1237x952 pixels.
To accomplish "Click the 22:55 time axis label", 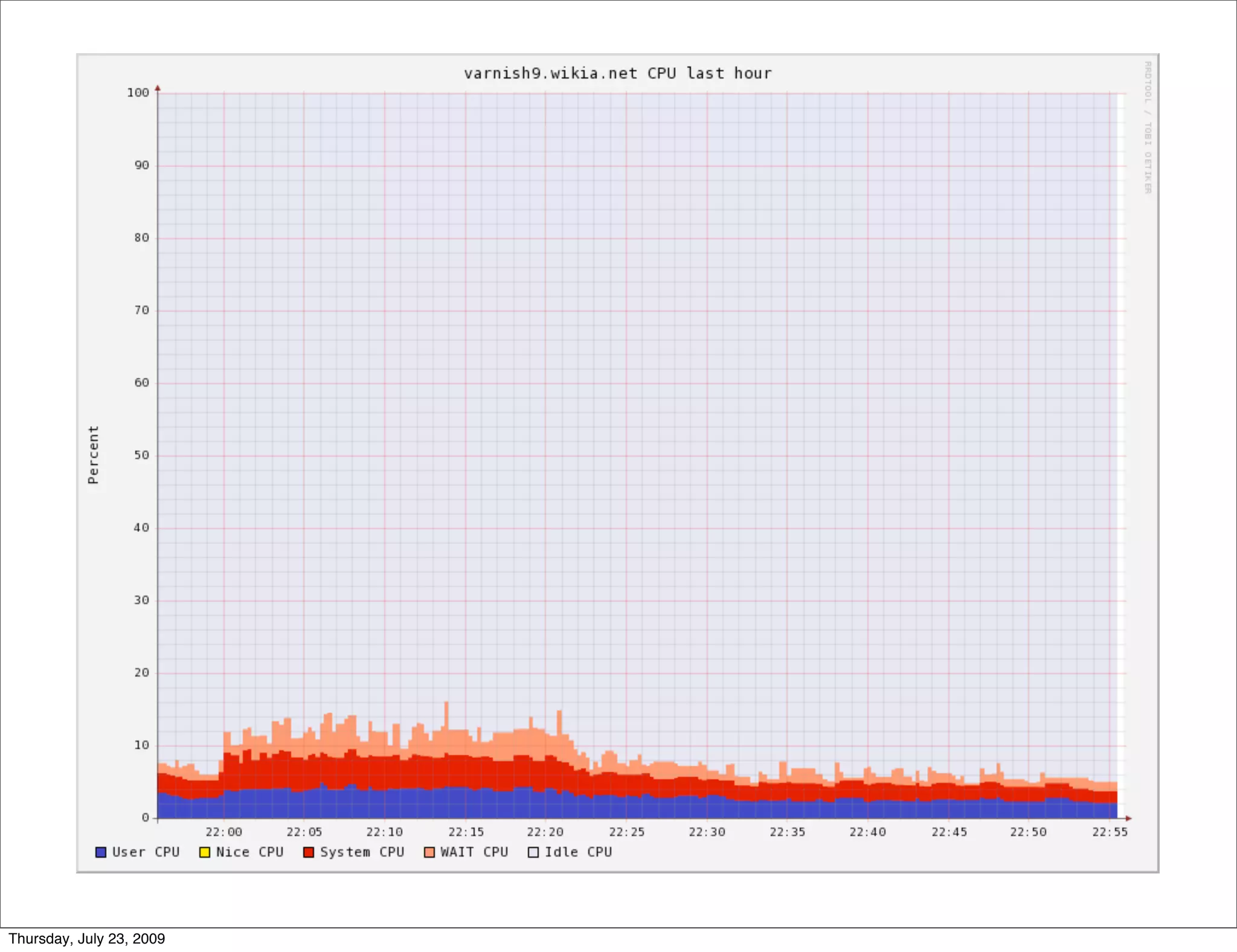I will [x=1110, y=832].
